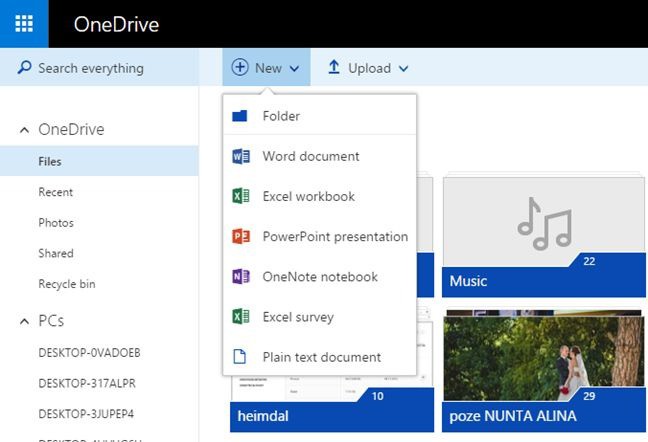The height and width of the screenshot is (442, 648).
Task: Click the 22 item count on Music
Action: tap(589, 261)
